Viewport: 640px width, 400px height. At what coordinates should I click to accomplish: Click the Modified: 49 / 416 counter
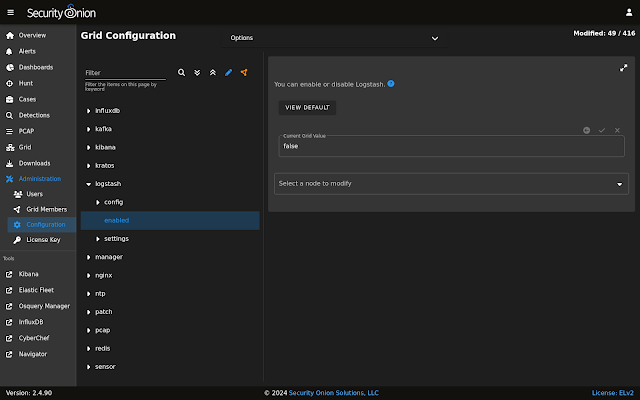coord(604,33)
